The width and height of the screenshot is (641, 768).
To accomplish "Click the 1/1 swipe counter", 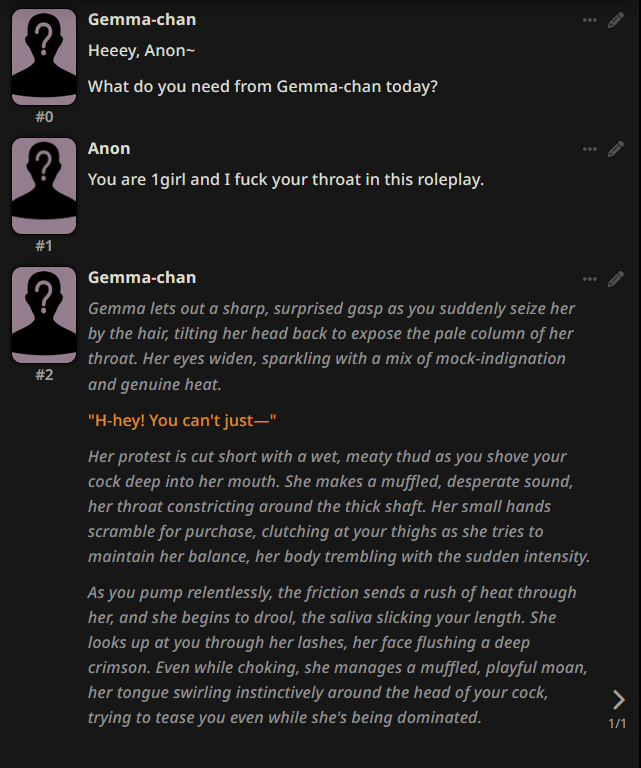I will [x=618, y=724].
